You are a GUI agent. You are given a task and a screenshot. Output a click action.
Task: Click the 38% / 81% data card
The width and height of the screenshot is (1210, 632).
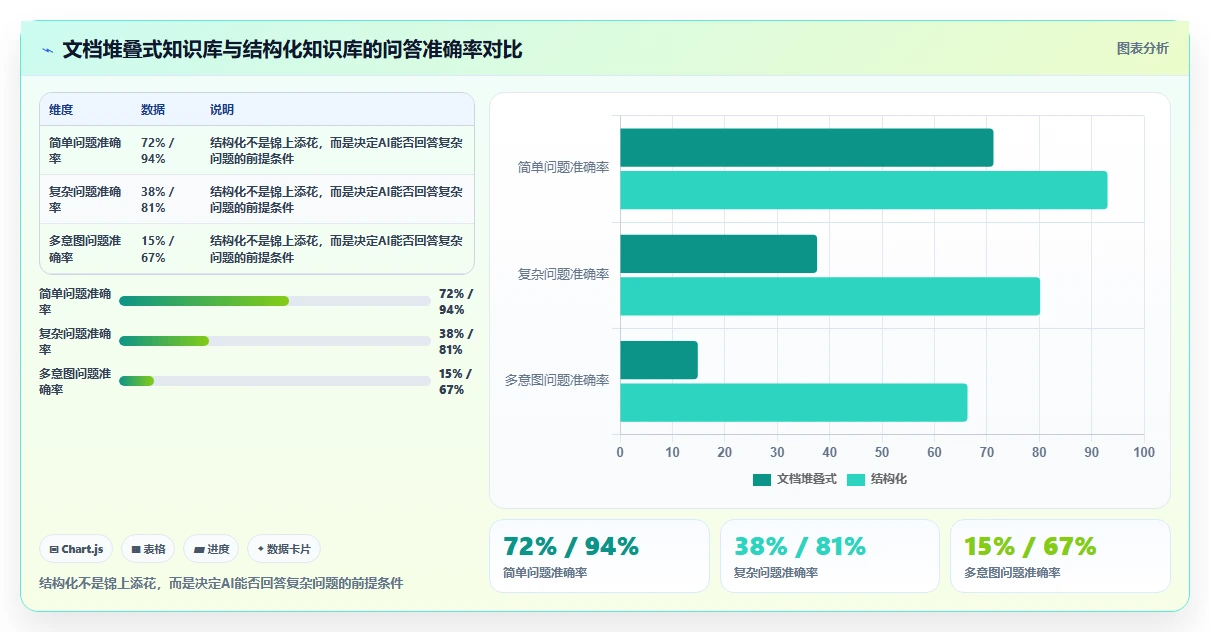coord(830,556)
